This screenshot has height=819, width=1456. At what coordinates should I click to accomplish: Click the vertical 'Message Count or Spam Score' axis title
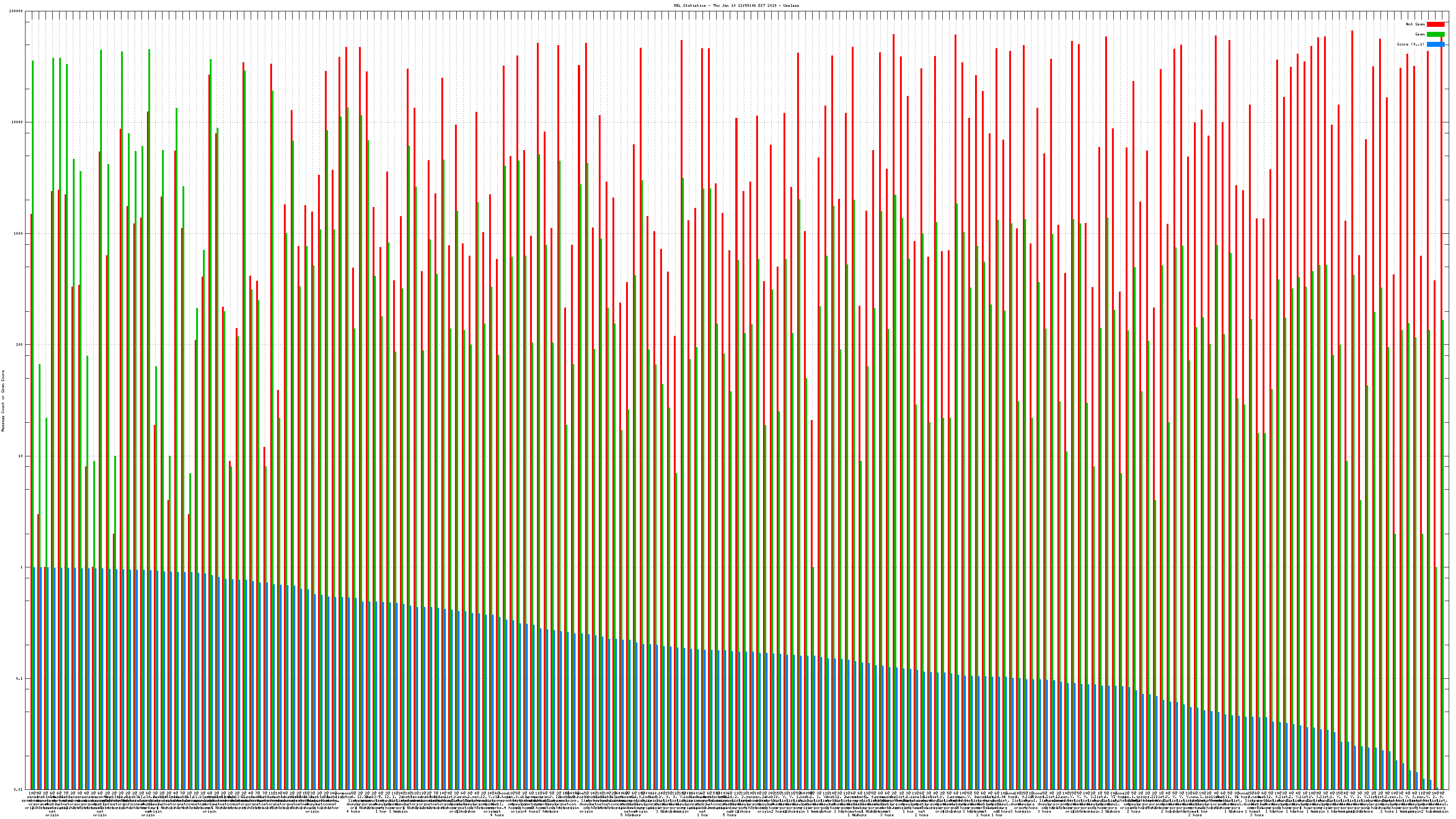[x=3, y=401]
